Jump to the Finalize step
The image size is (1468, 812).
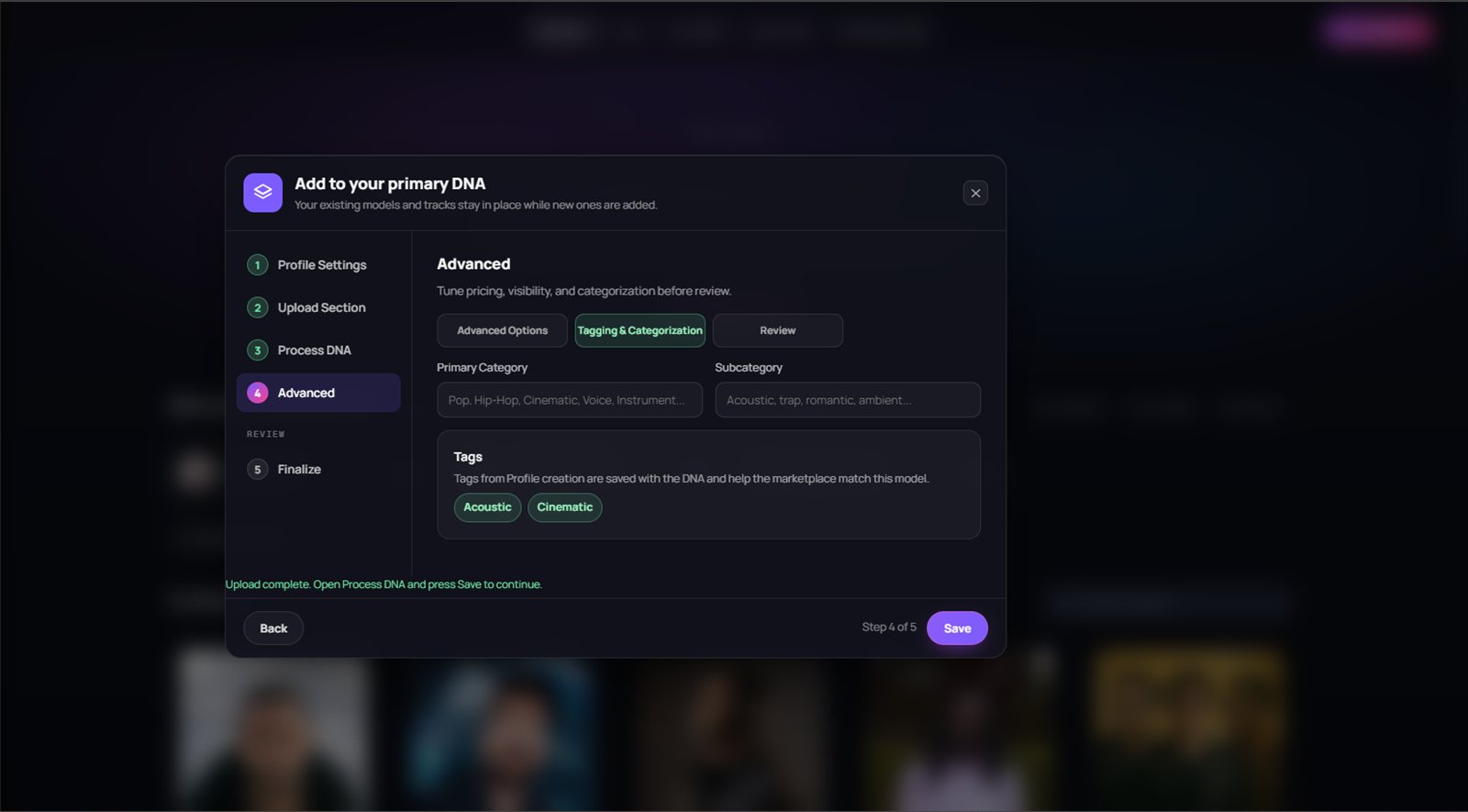point(318,469)
